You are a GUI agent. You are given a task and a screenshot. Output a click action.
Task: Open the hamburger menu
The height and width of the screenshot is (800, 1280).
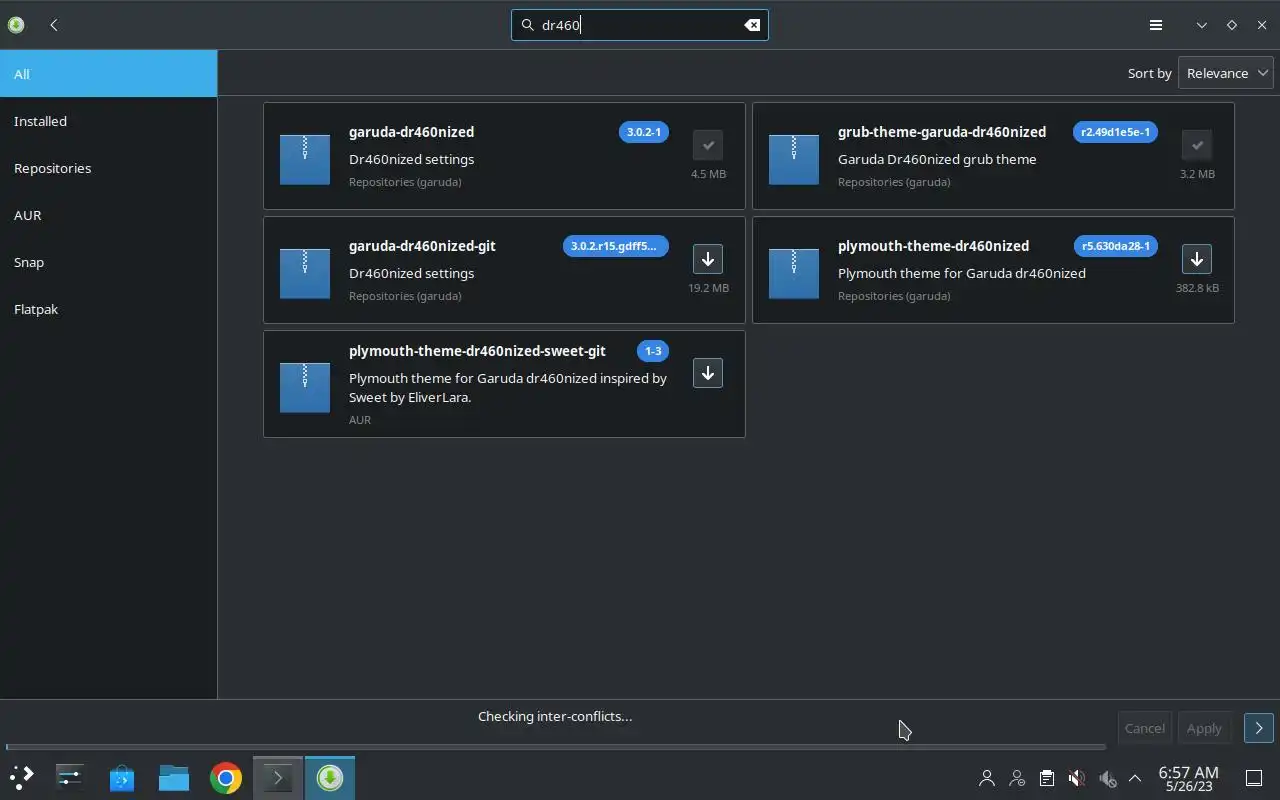1156,25
